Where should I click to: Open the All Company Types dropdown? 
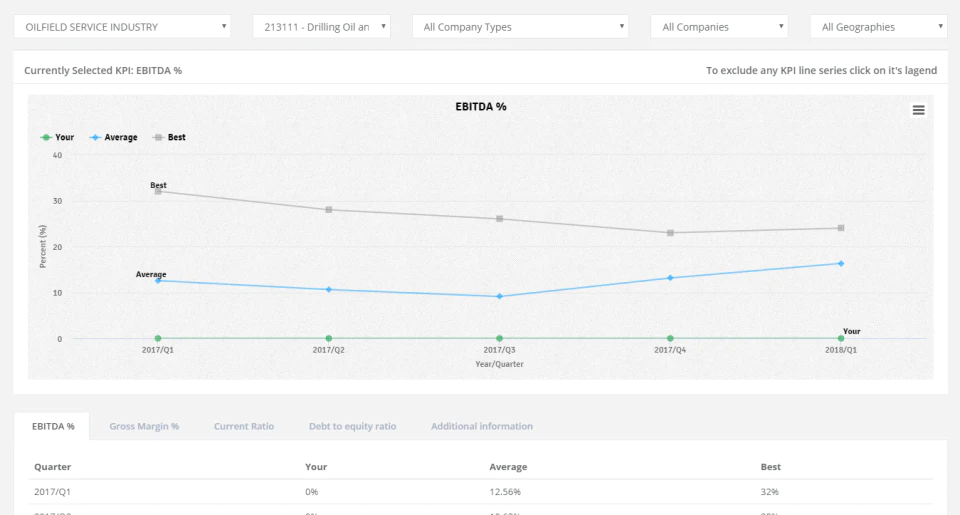pos(520,27)
